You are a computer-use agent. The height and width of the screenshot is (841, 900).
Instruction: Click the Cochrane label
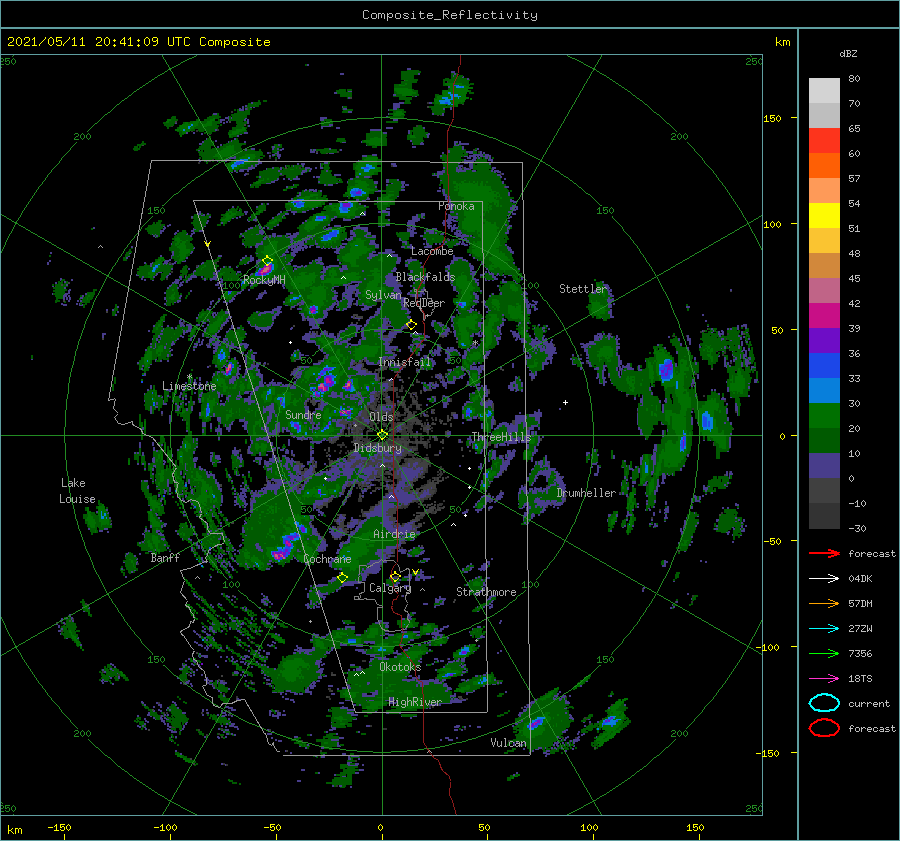coord(327,559)
